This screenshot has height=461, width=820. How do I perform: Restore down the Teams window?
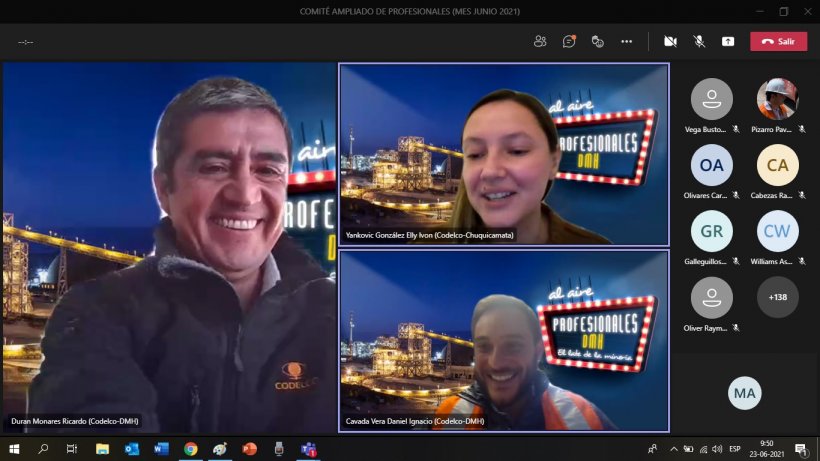click(x=783, y=11)
